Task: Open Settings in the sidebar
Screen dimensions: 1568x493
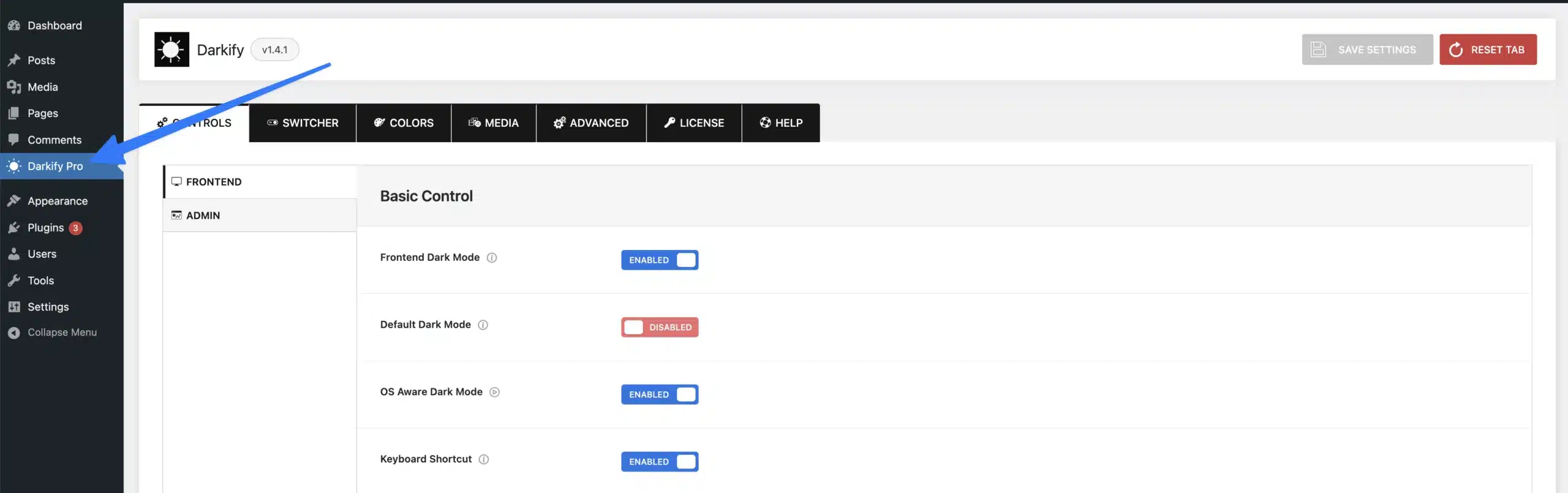Action: (x=62, y=307)
